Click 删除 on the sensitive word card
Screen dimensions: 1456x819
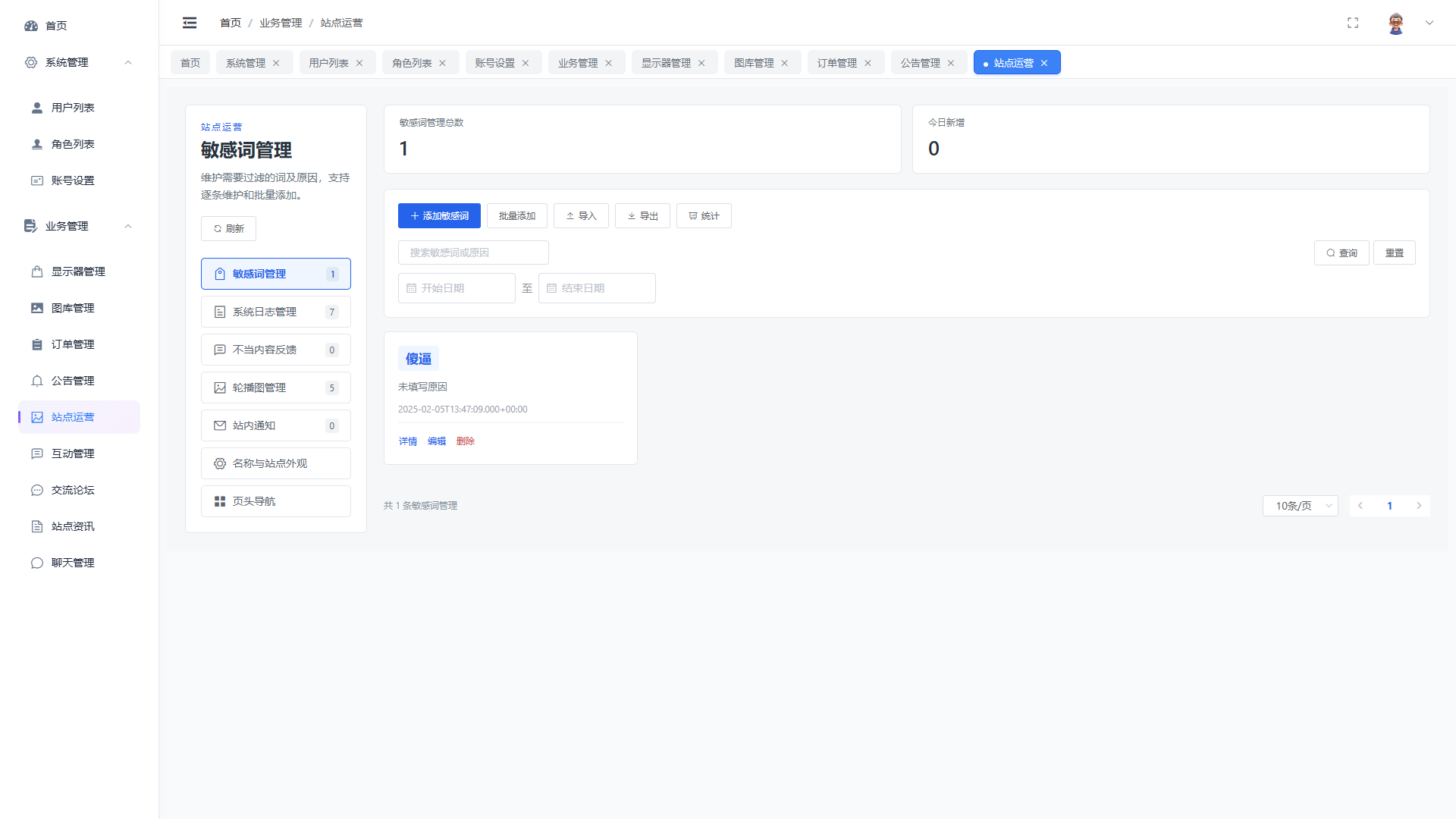466,441
